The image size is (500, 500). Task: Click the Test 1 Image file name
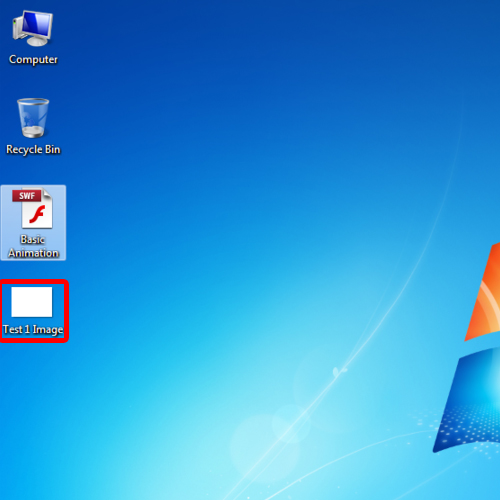tap(33, 329)
